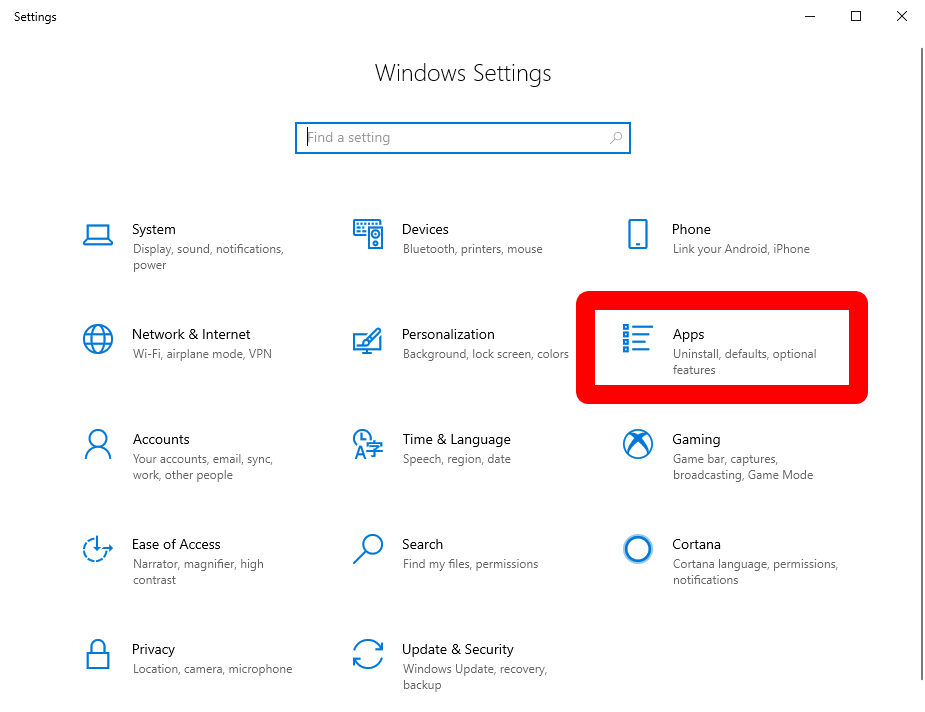Click the vertical scrollbar on right edge
Image resolution: width=925 pixels, height=712 pixels.
pyautogui.click(x=922, y=363)
